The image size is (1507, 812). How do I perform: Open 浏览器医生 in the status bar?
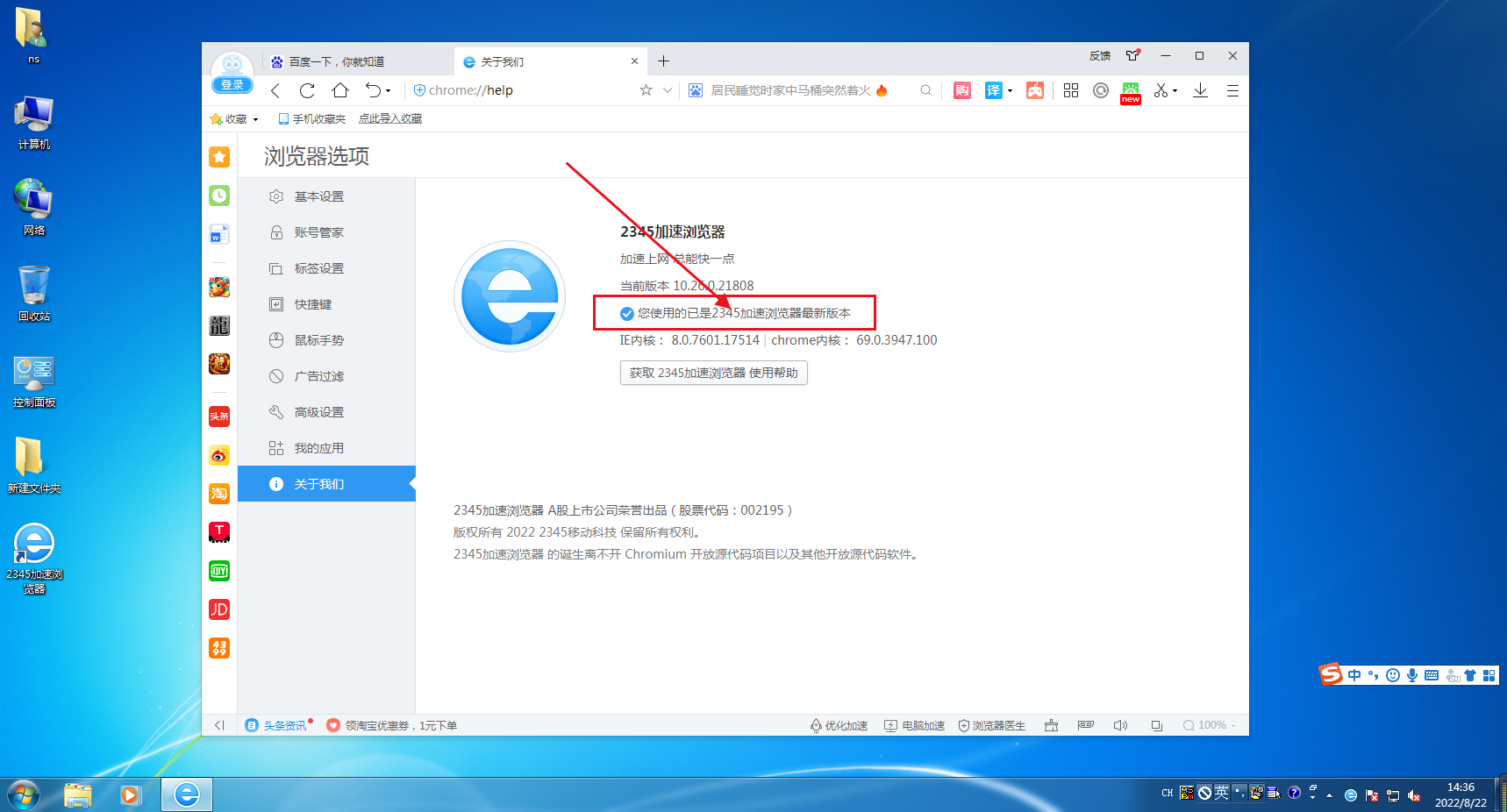992,725
